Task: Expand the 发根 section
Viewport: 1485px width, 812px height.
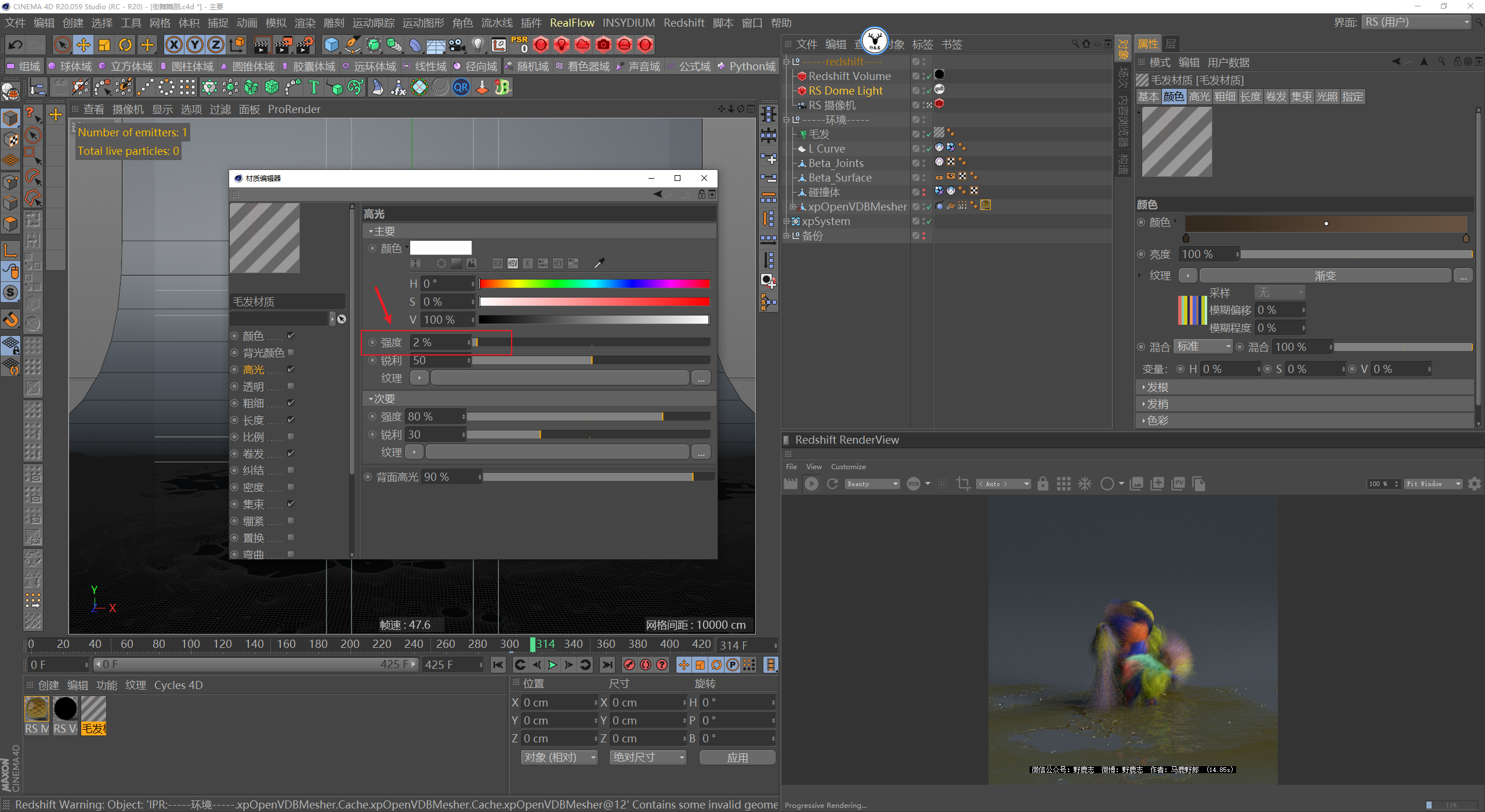Action: tap(1157, 387)
